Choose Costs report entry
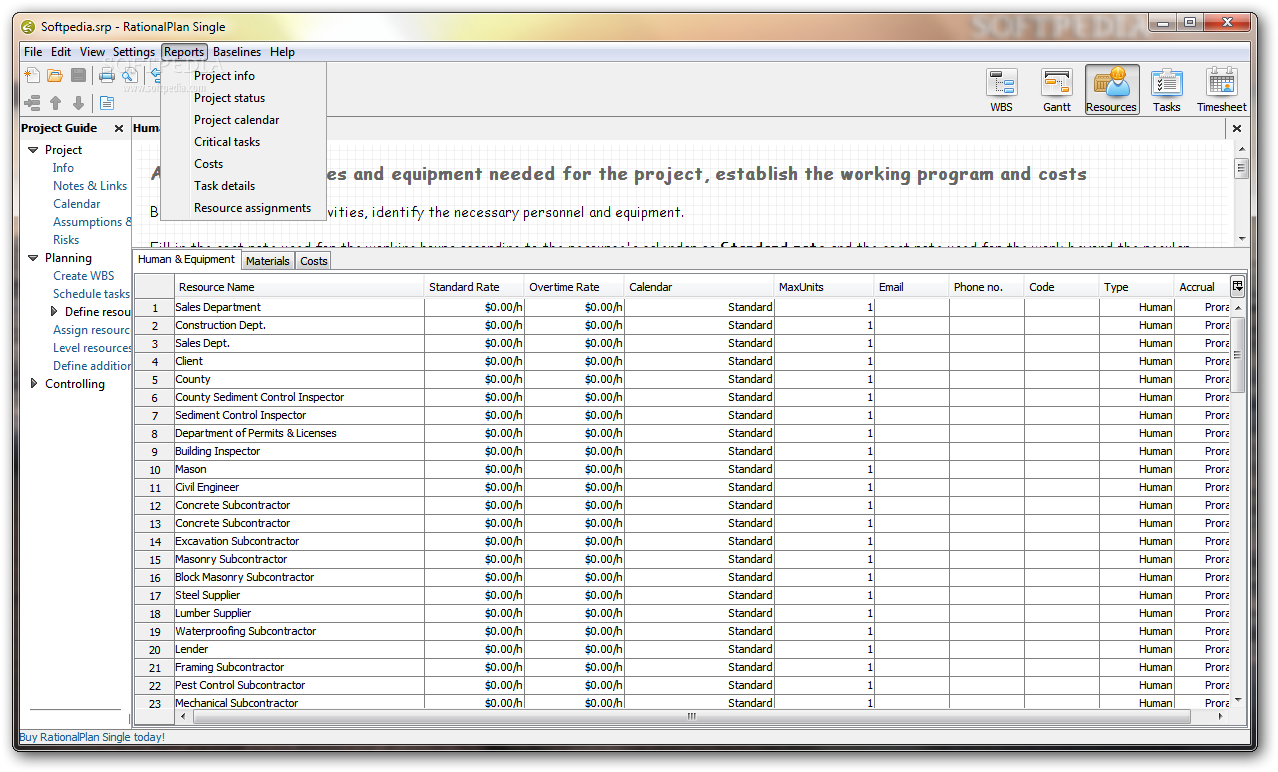The image size is (1278, 772). pyautogui.click(x=243, y=164)
